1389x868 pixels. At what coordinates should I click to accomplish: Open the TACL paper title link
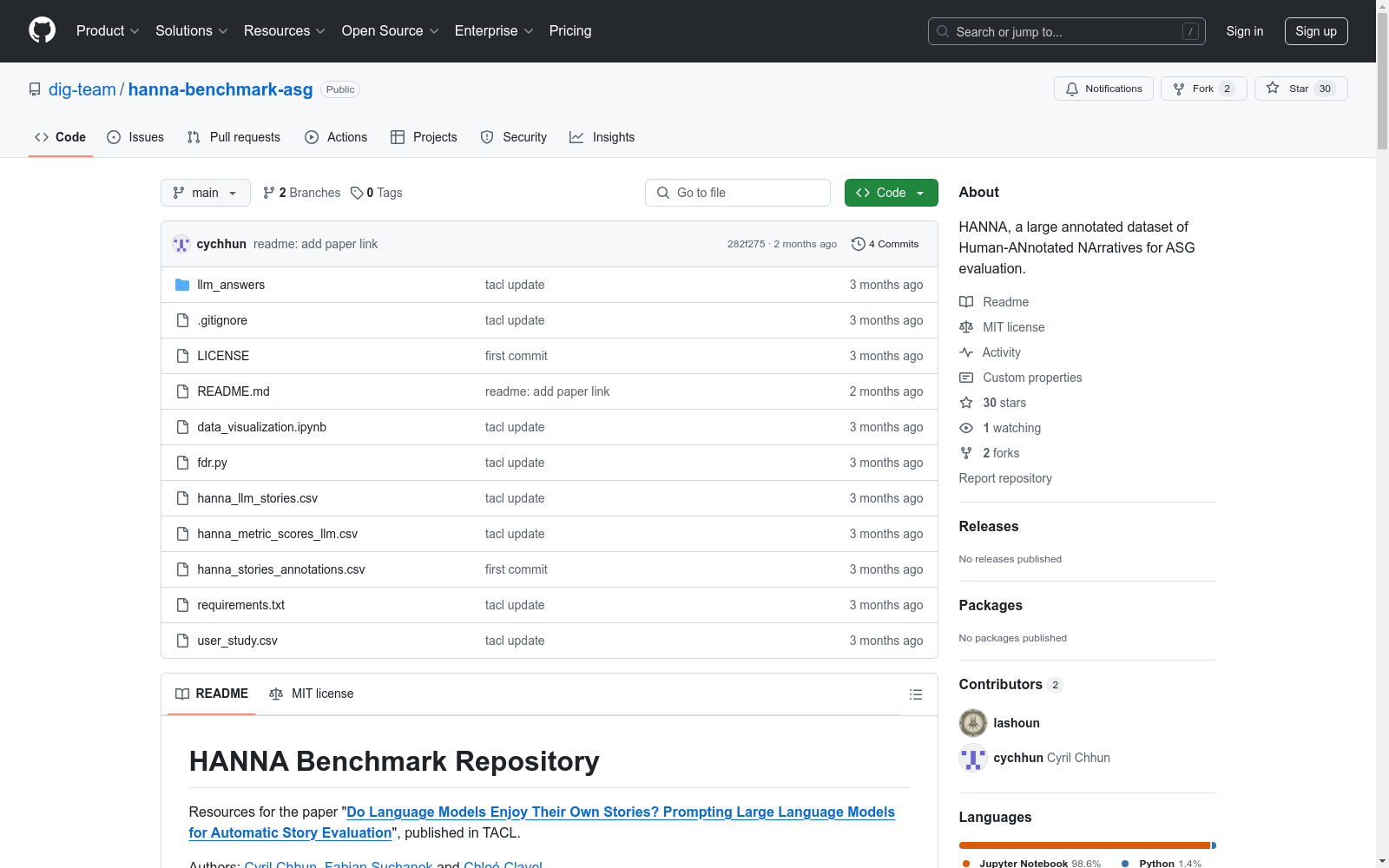542,822
